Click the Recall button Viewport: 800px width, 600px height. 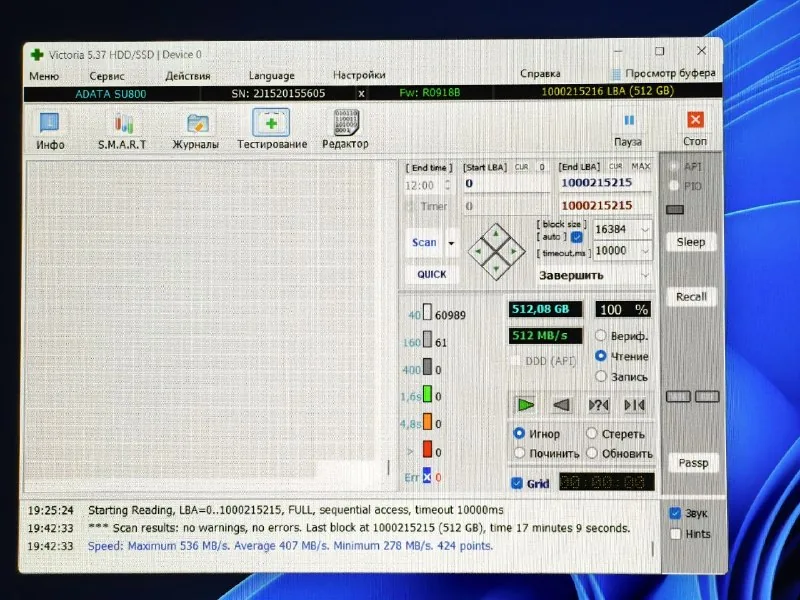coord(691,297)
